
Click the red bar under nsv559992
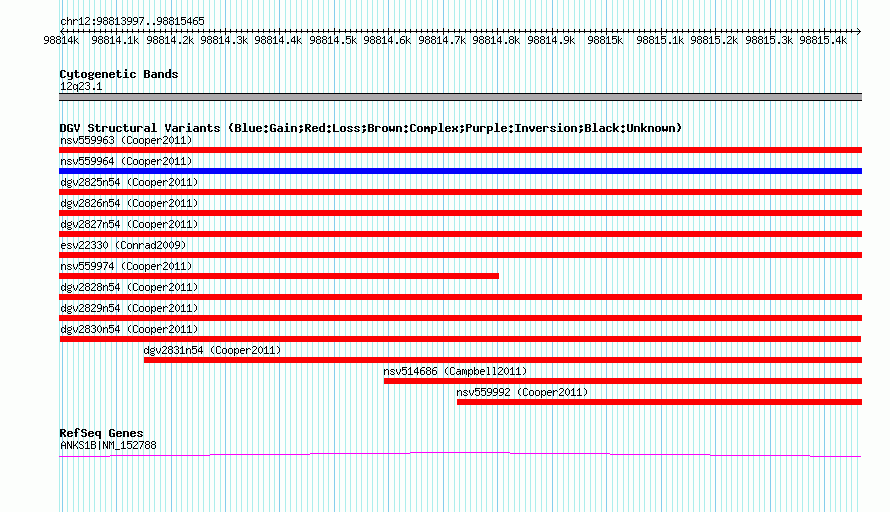[660, 402]
